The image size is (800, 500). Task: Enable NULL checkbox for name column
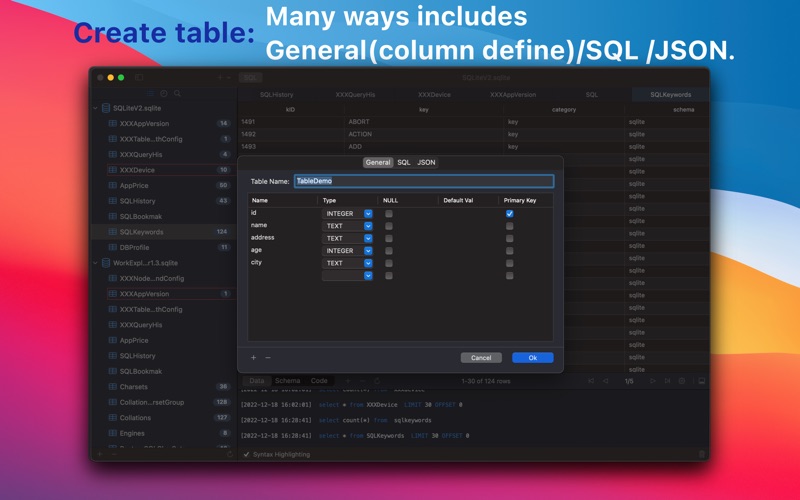389,226
